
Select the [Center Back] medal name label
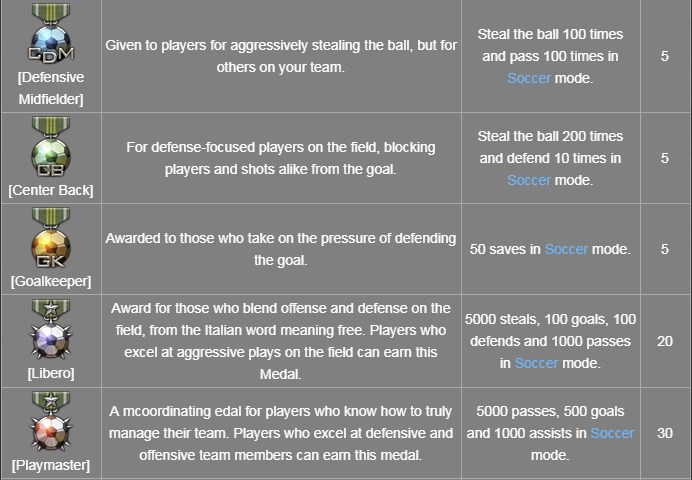[50, 190]
